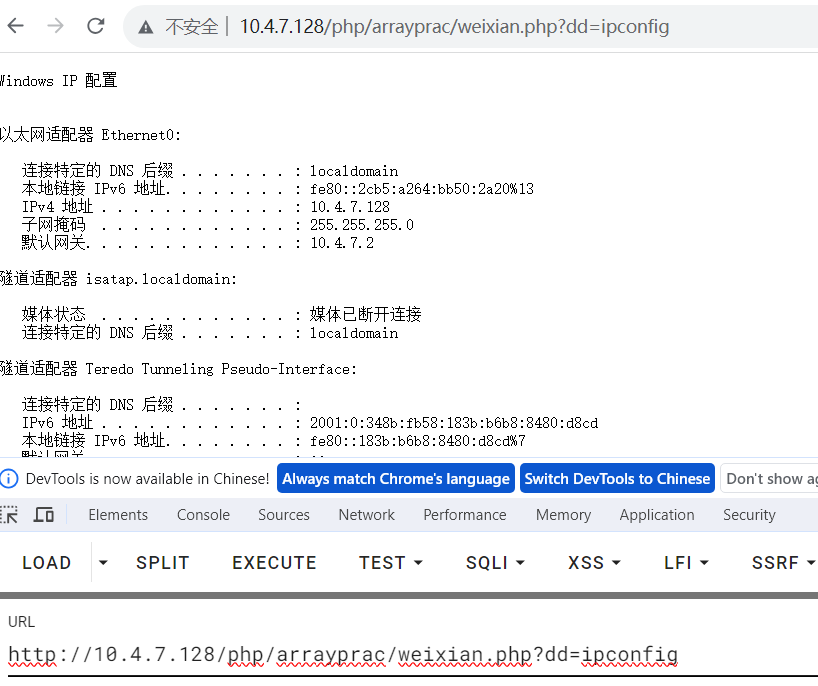Switch to the Console tab
Screen dimensions: 818x686
tap(203, 515)
